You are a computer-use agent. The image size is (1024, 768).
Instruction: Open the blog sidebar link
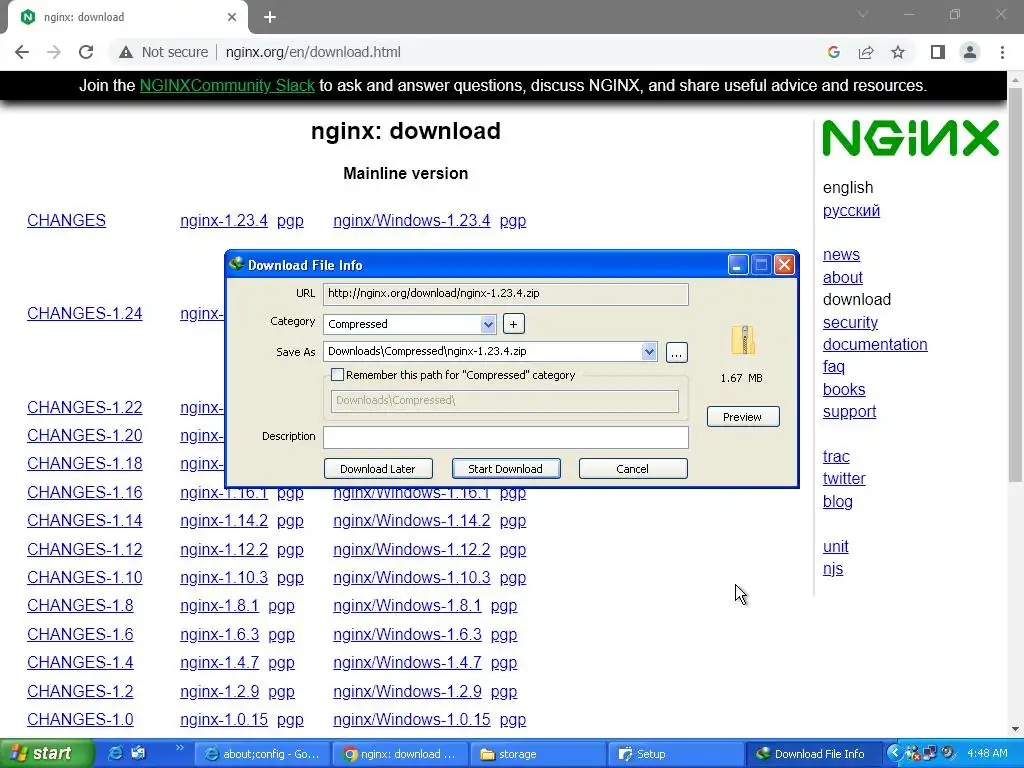pyautogui.click(x=838, y=502)
